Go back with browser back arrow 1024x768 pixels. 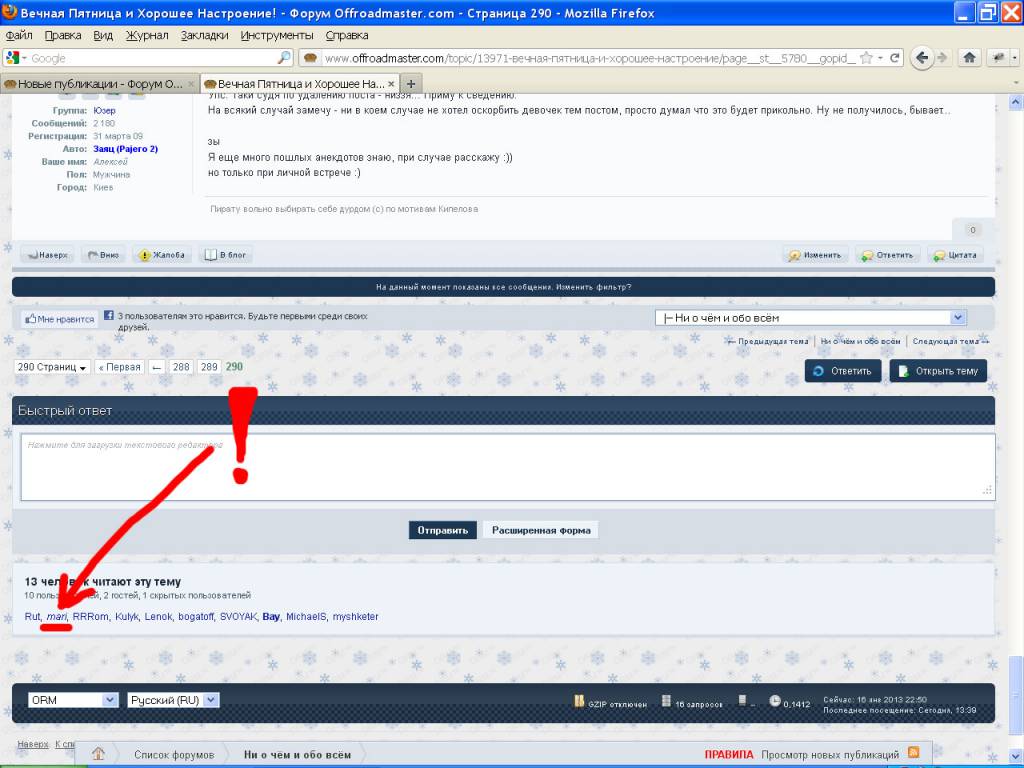coord(920,58)
